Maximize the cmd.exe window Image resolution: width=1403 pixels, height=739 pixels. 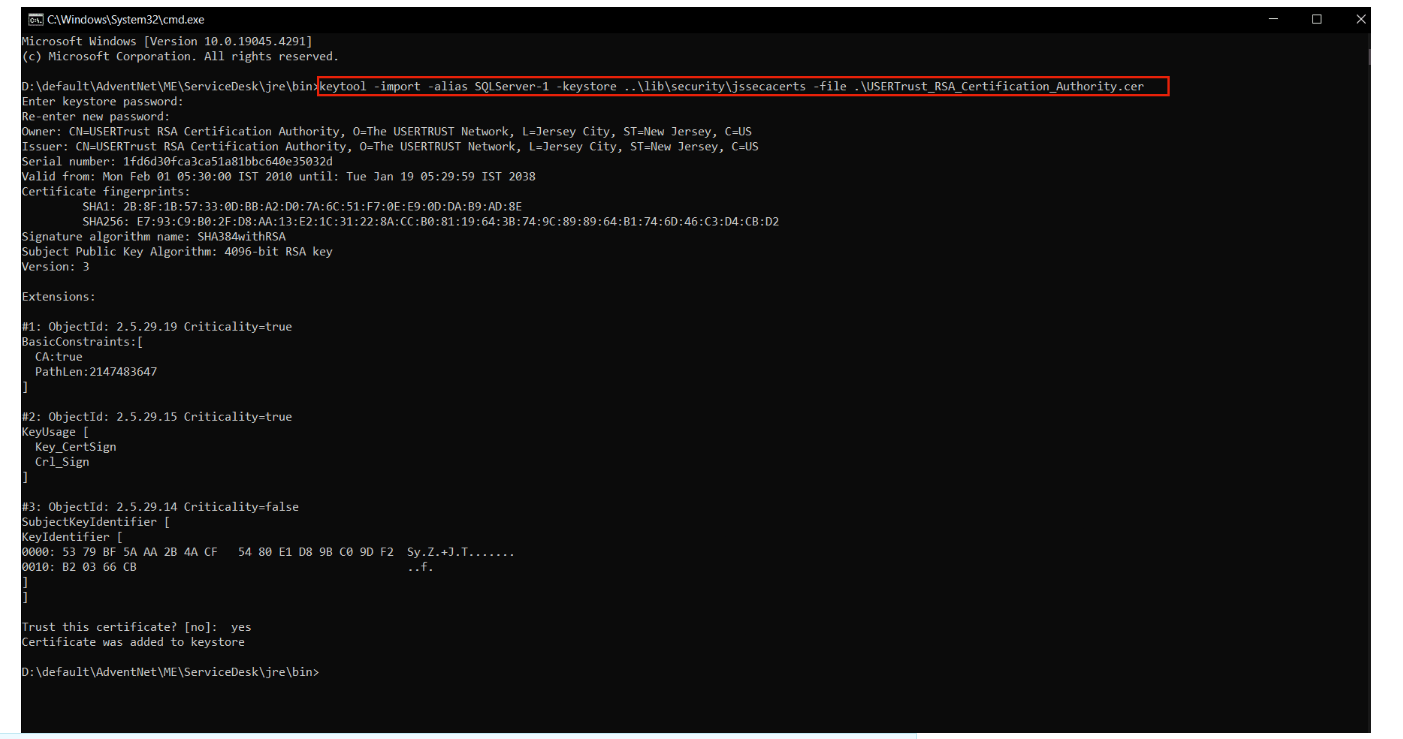(1316, 19)
